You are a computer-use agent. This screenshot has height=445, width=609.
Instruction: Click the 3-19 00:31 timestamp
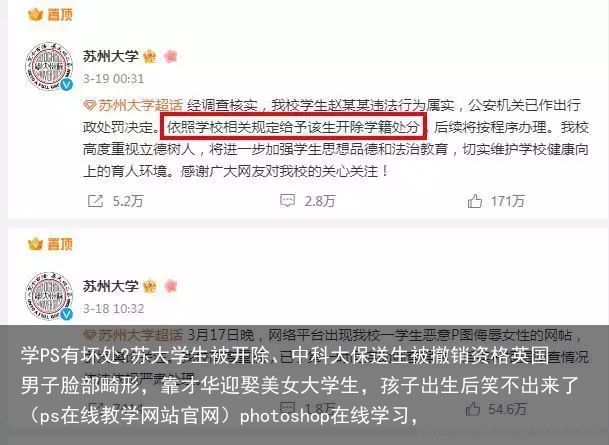tap(113, 79)
